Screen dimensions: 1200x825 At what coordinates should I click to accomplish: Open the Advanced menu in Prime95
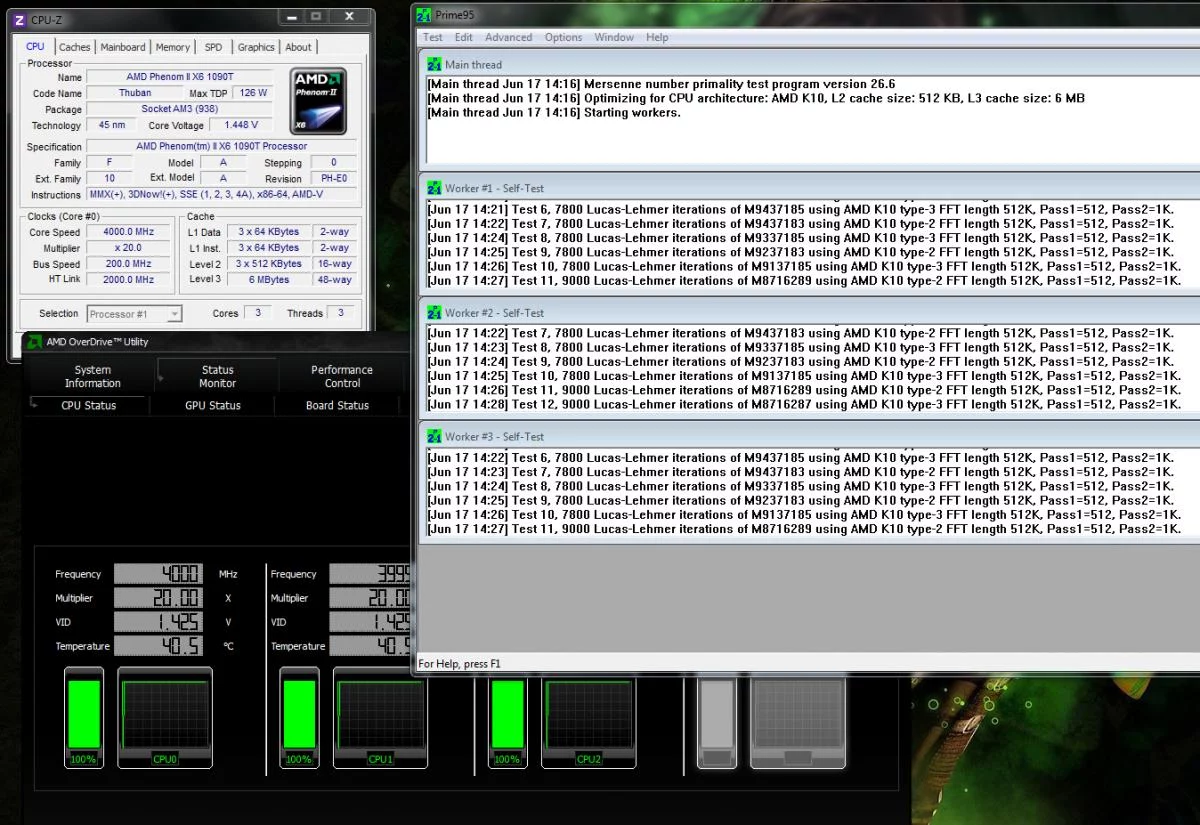pyautogui.click(x=509, y=37)
